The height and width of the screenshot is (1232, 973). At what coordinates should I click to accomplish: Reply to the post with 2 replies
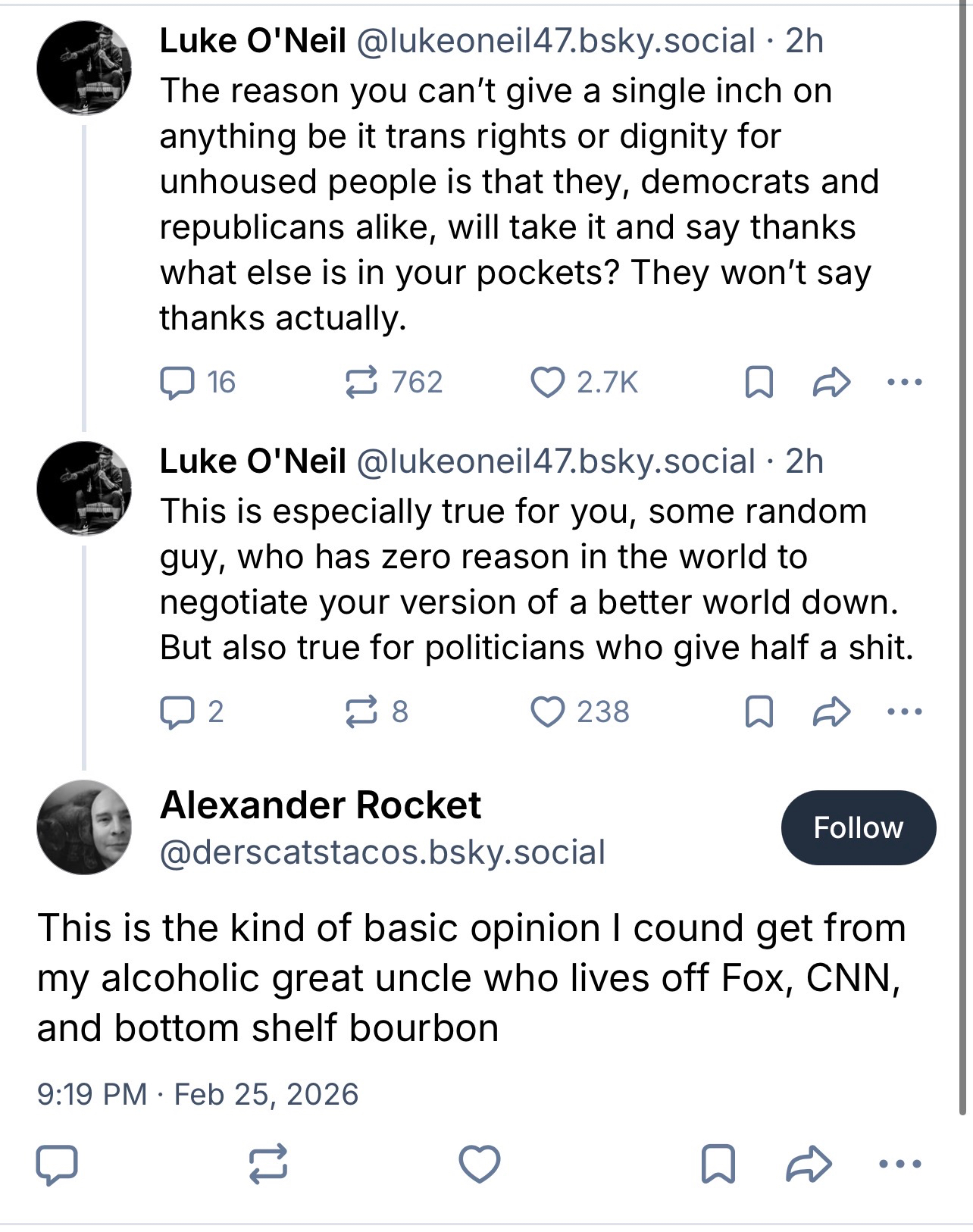[177, 712]
